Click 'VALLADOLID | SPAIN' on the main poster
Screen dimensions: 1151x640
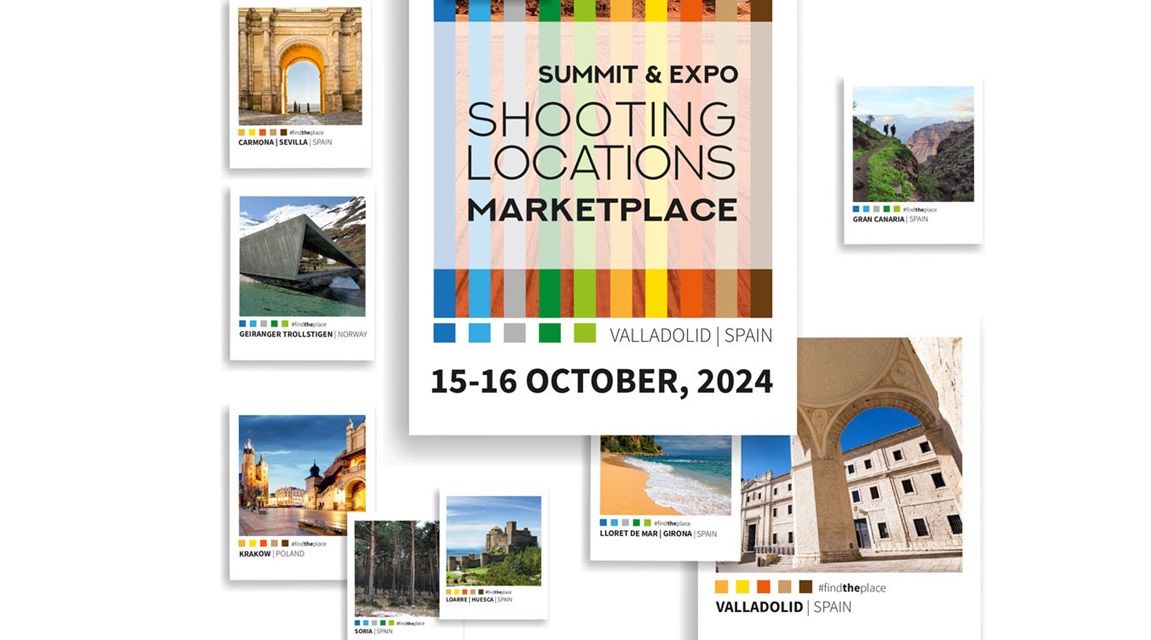[x=691, y=335]
